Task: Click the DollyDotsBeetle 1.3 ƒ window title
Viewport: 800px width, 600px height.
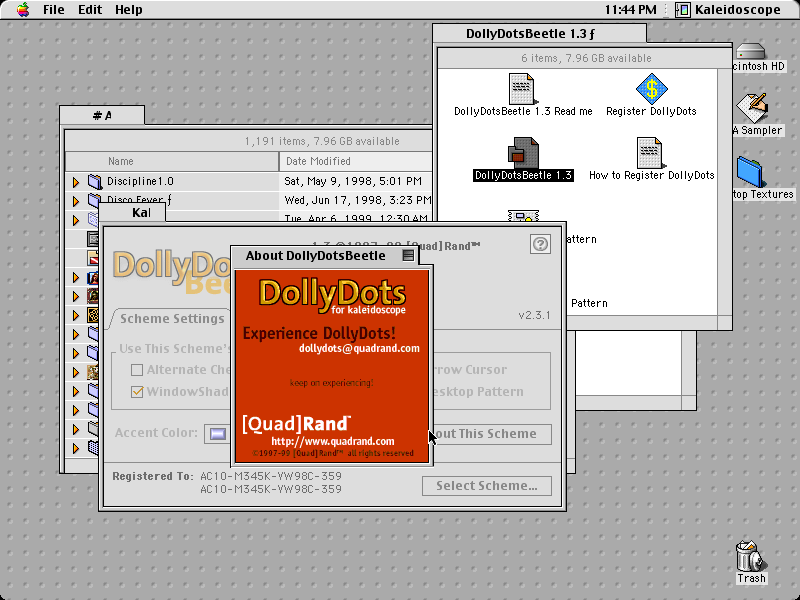Action: [x=530, y=34]
